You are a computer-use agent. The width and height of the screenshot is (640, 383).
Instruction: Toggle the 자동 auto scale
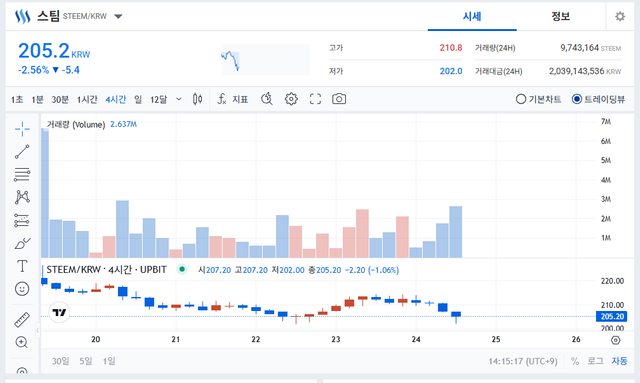tap(619, 361)
